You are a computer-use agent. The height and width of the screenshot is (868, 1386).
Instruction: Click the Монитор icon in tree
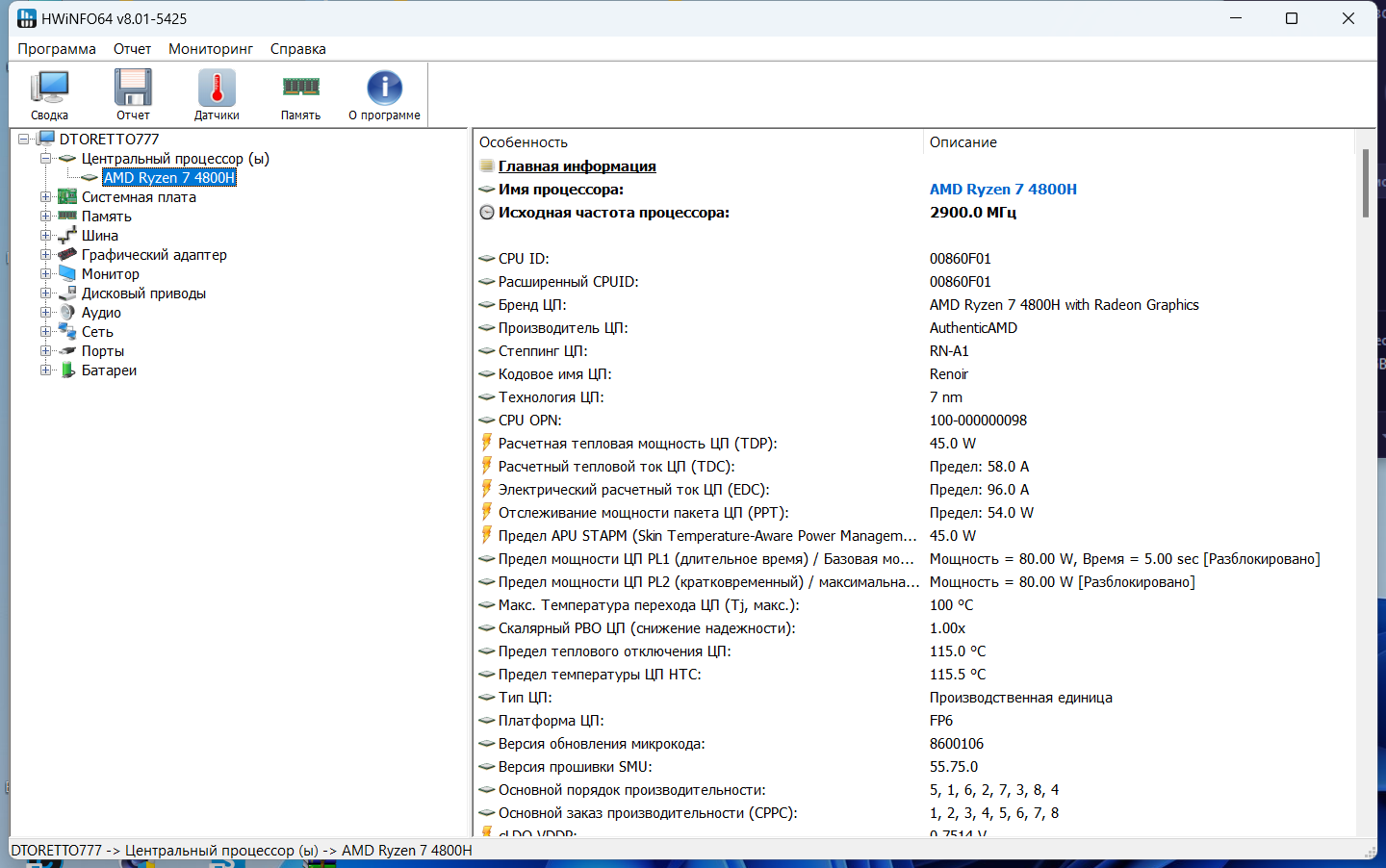tap(67, 273)
